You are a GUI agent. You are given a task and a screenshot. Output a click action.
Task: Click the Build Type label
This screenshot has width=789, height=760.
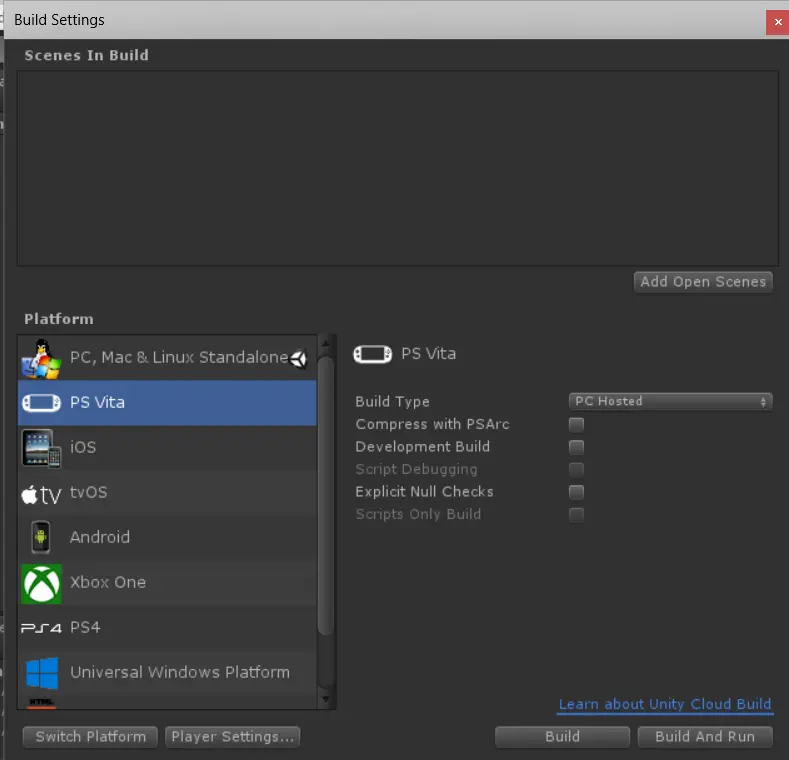click(392, 402)
